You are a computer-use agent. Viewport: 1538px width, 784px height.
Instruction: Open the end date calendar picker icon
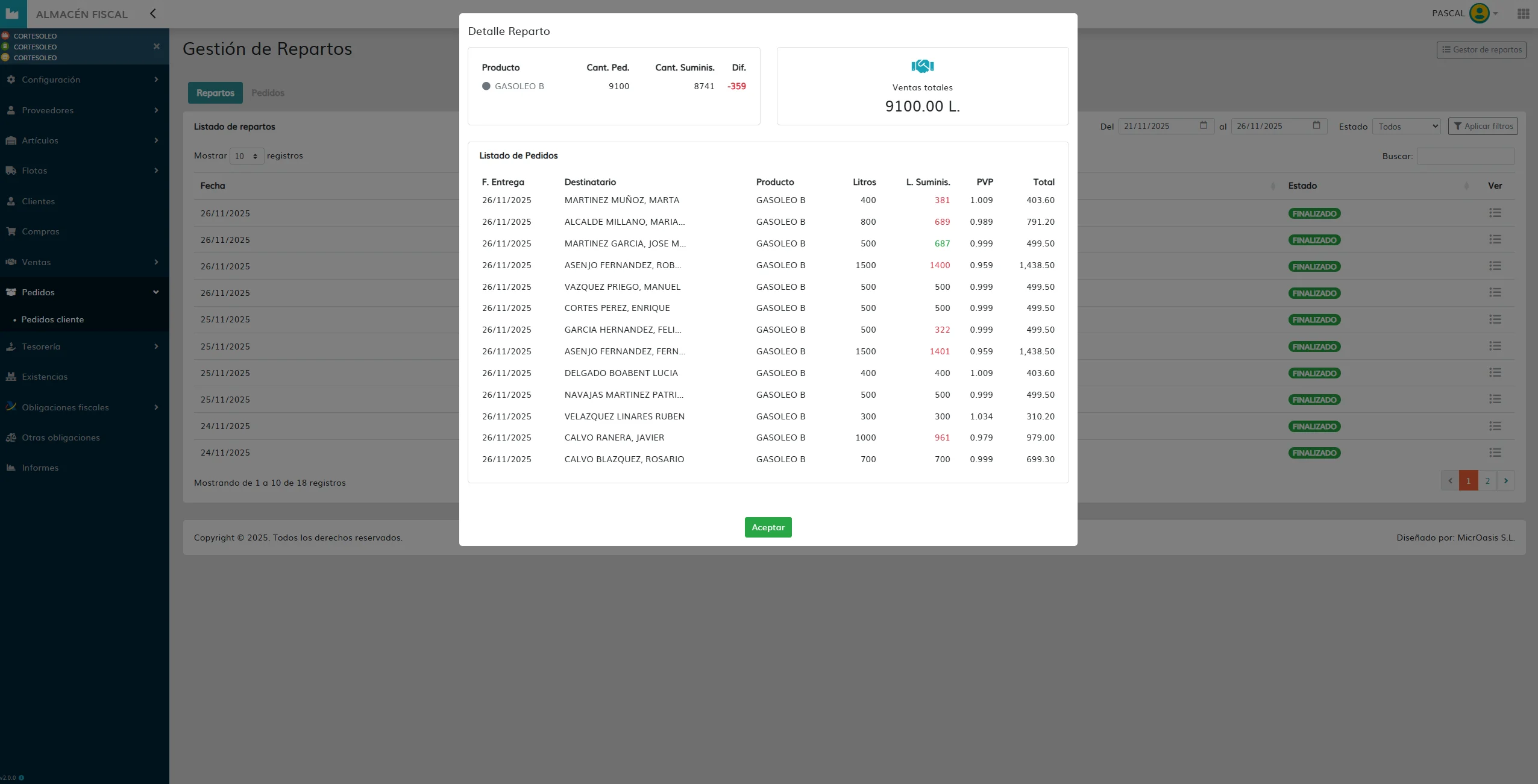pyautogui.click(x=1316, y=125)
